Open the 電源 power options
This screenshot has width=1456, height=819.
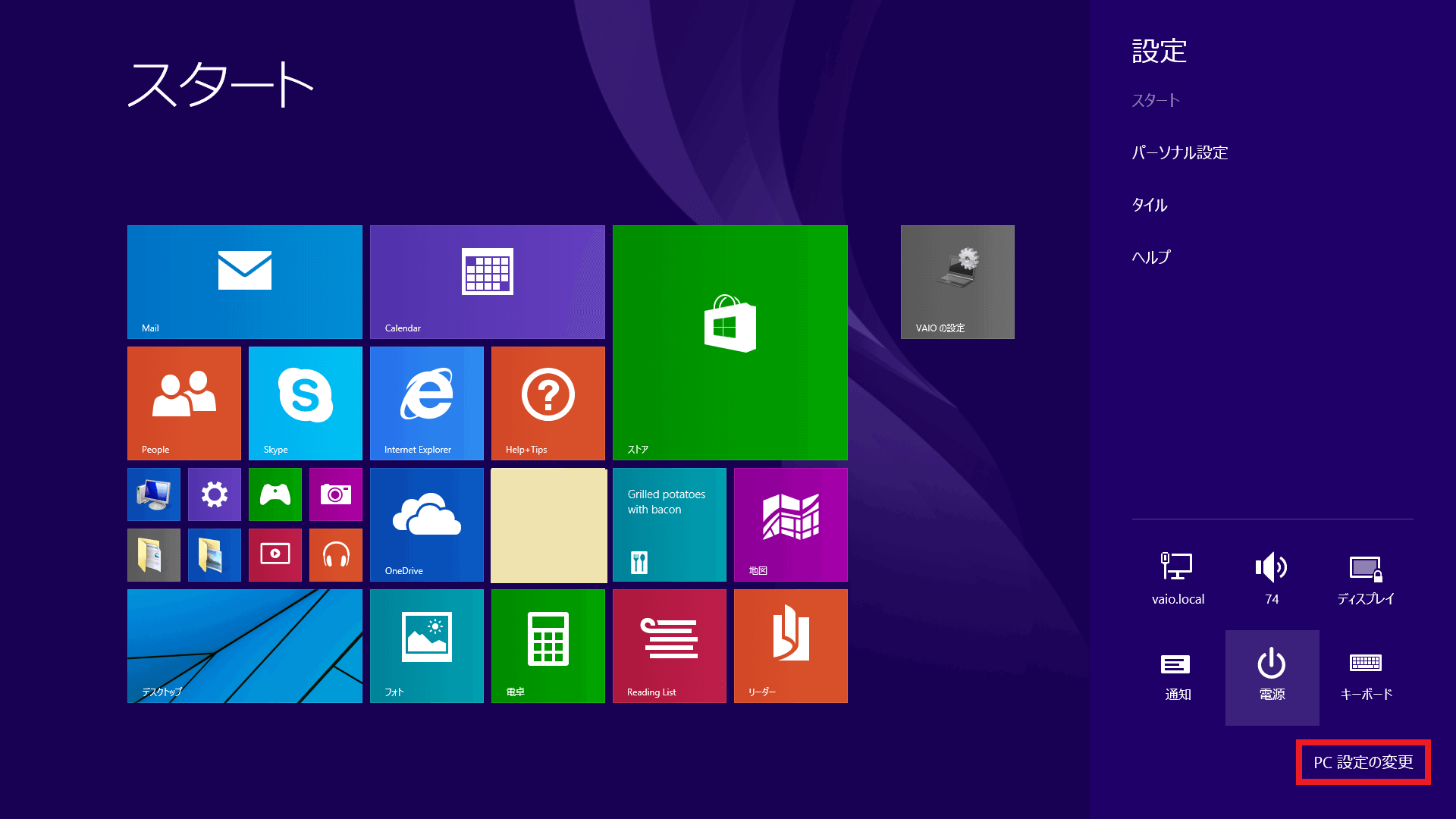coord(1272,677)
